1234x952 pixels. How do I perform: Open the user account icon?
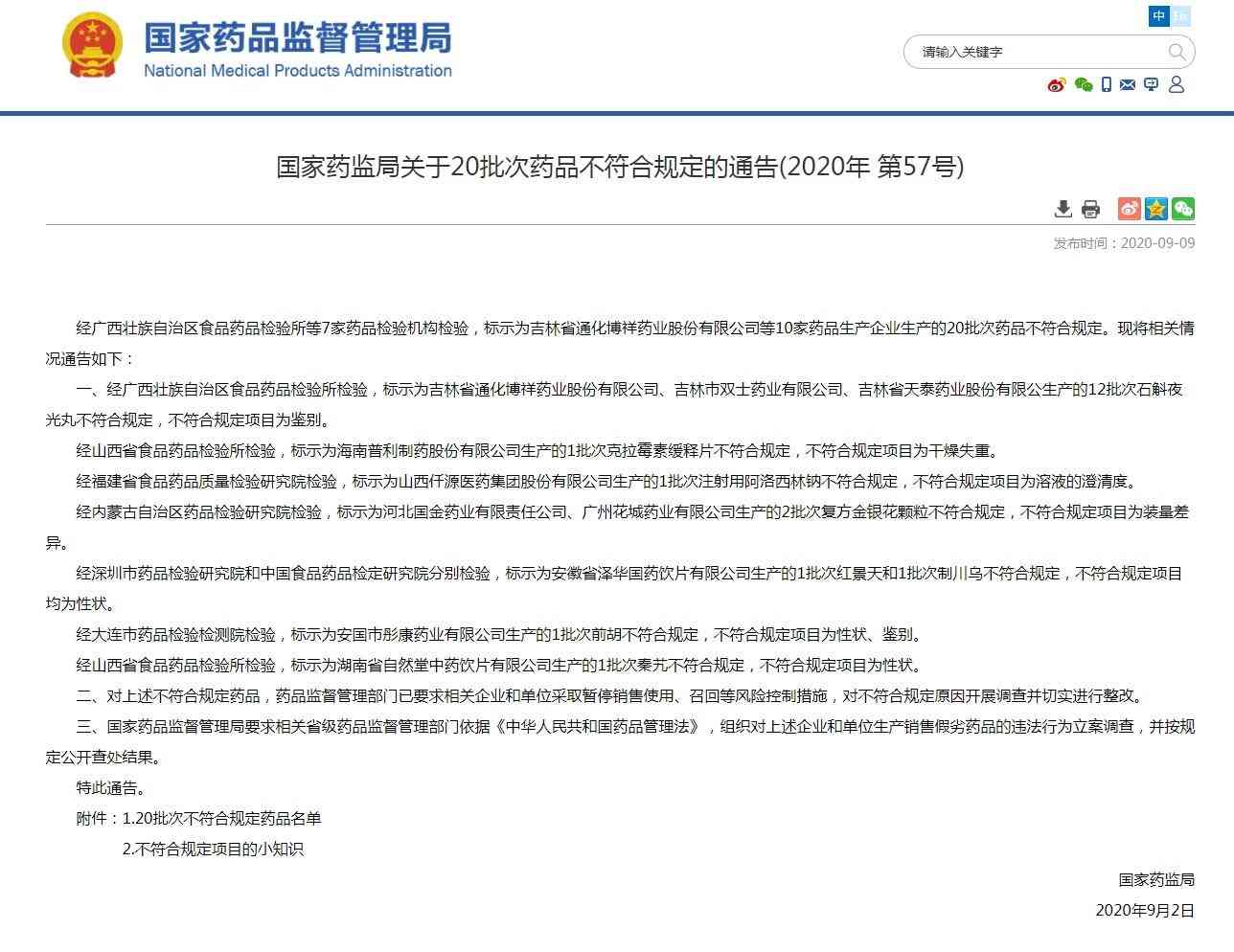tap(1177, 84)
